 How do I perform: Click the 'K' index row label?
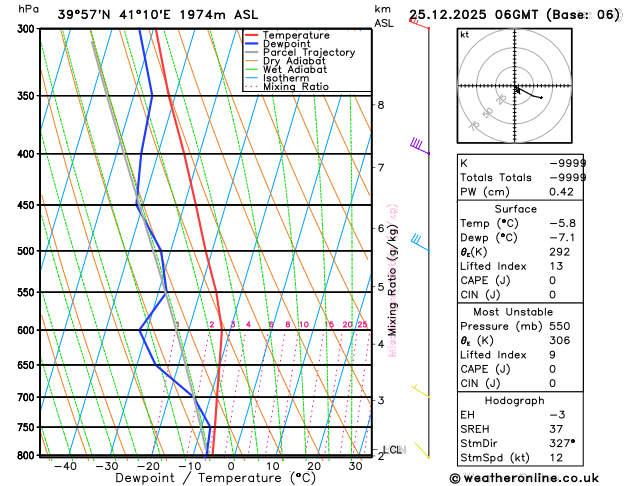tap(464, 163)
